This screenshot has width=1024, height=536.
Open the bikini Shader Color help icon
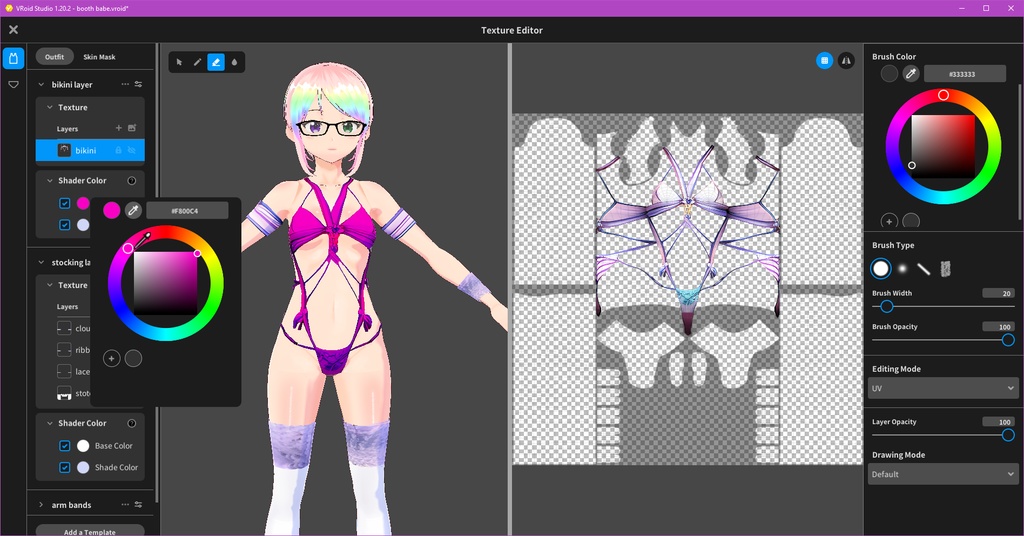click(131, 180)
